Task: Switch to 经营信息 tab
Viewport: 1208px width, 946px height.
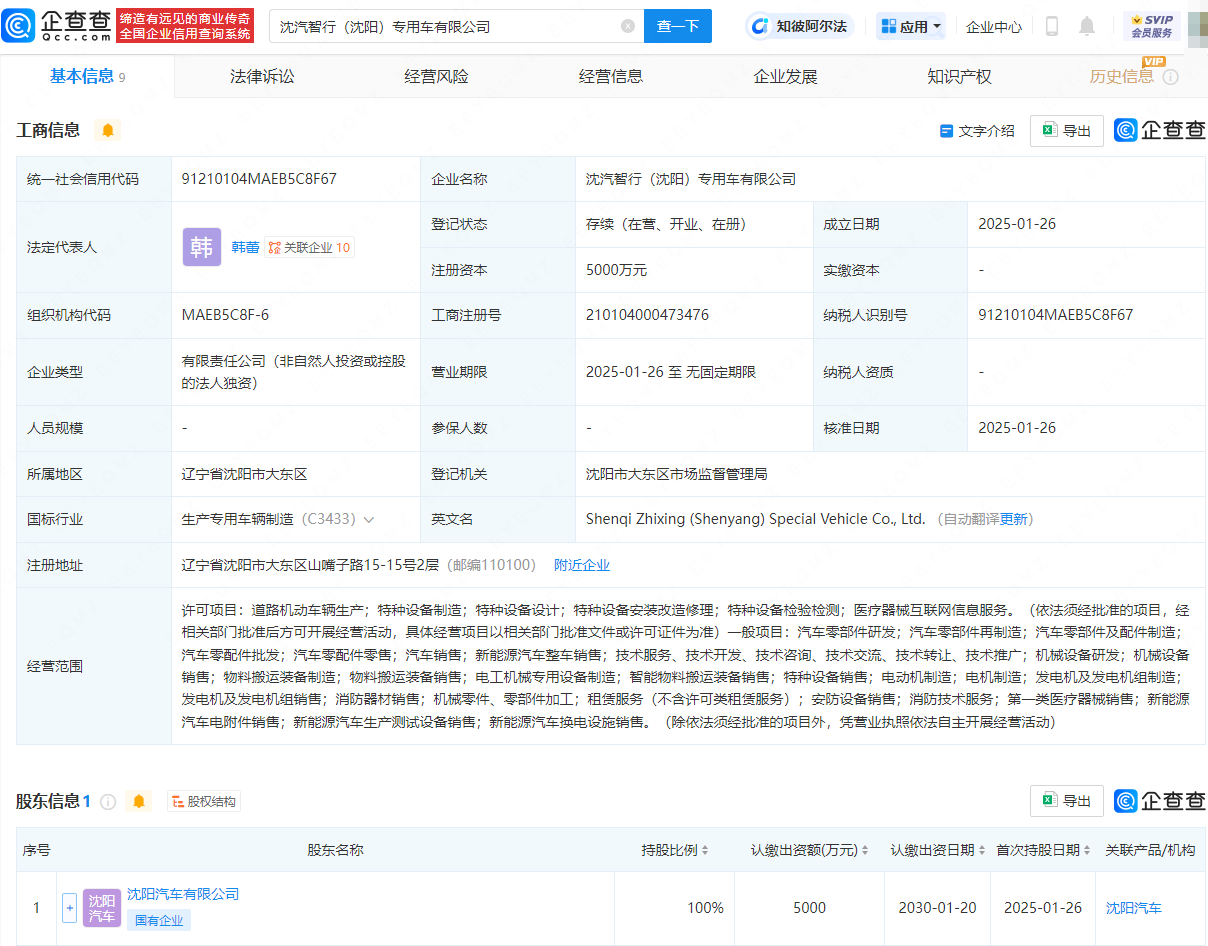Action: click(611, 77)
